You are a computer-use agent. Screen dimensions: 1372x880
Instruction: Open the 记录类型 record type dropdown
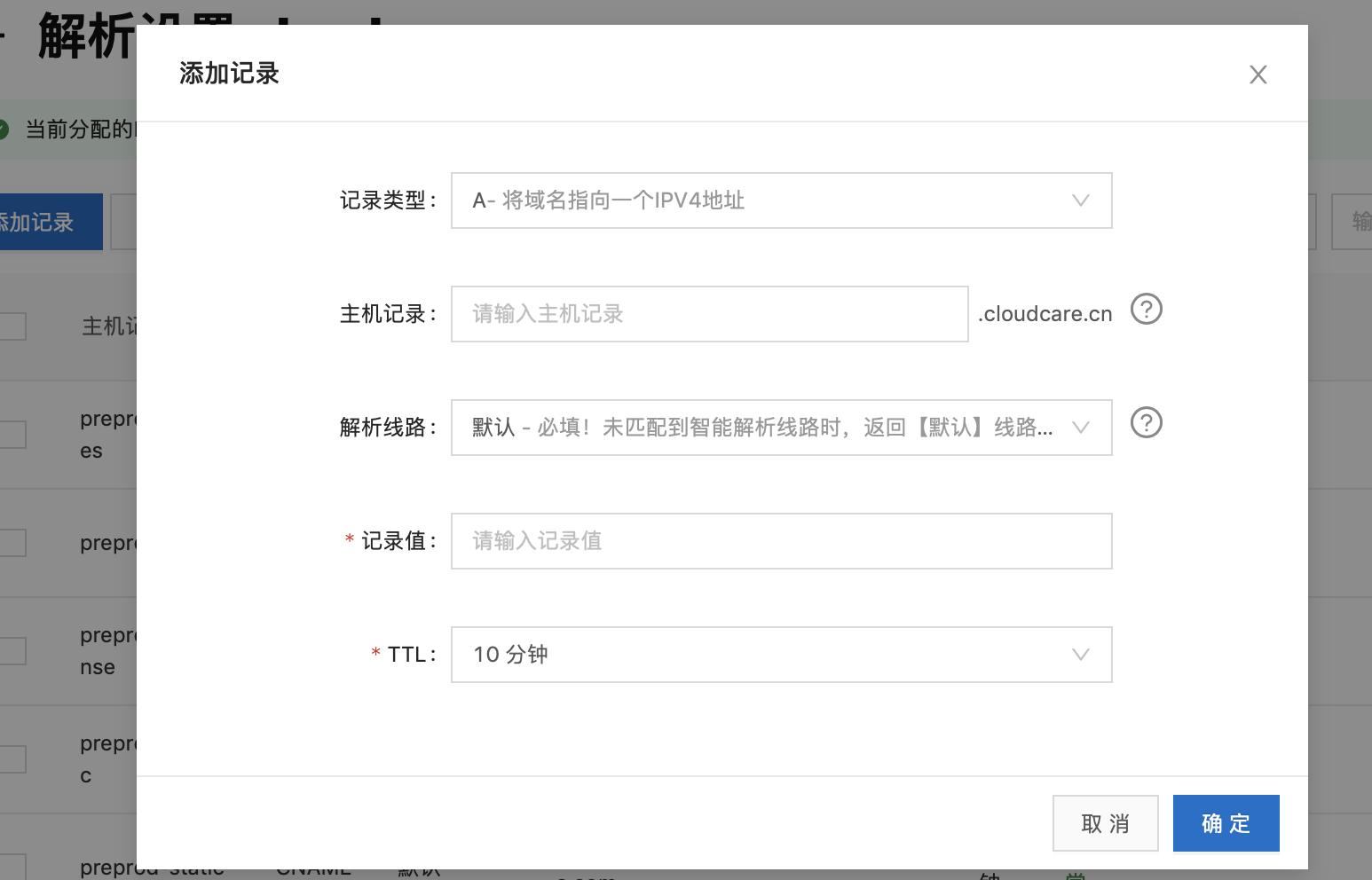pos(781,200)
